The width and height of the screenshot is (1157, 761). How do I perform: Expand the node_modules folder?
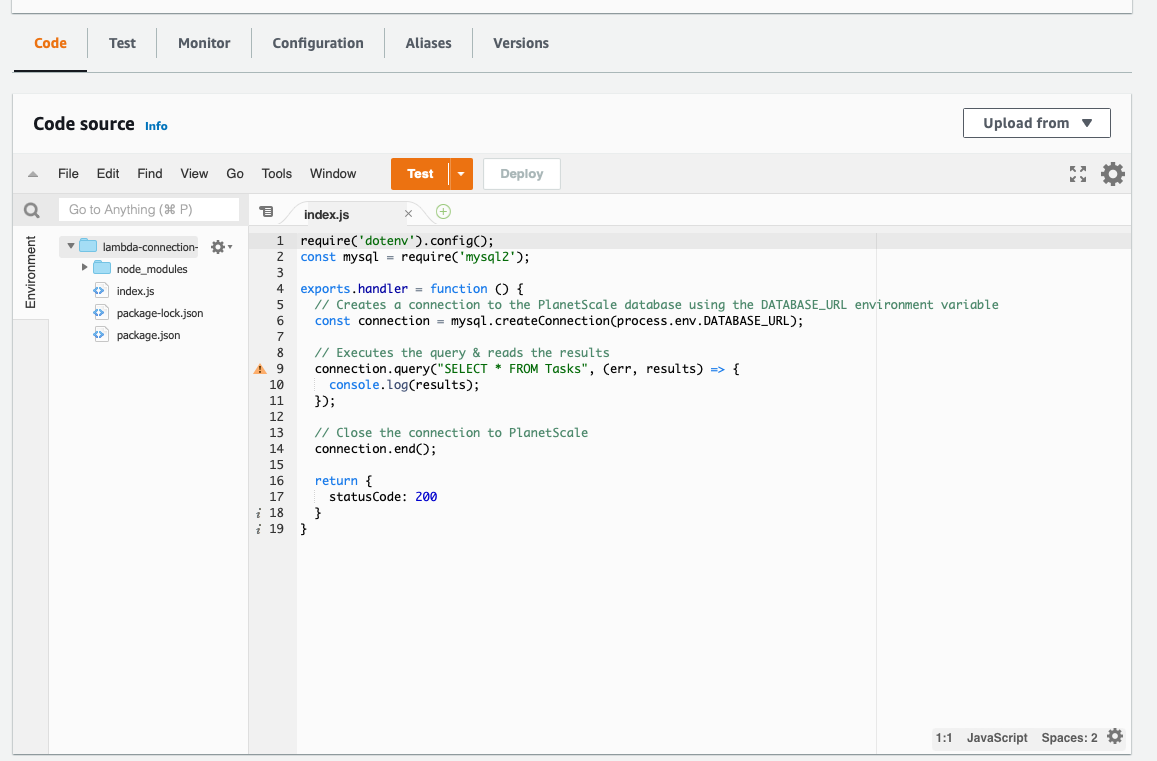(85, 268)
